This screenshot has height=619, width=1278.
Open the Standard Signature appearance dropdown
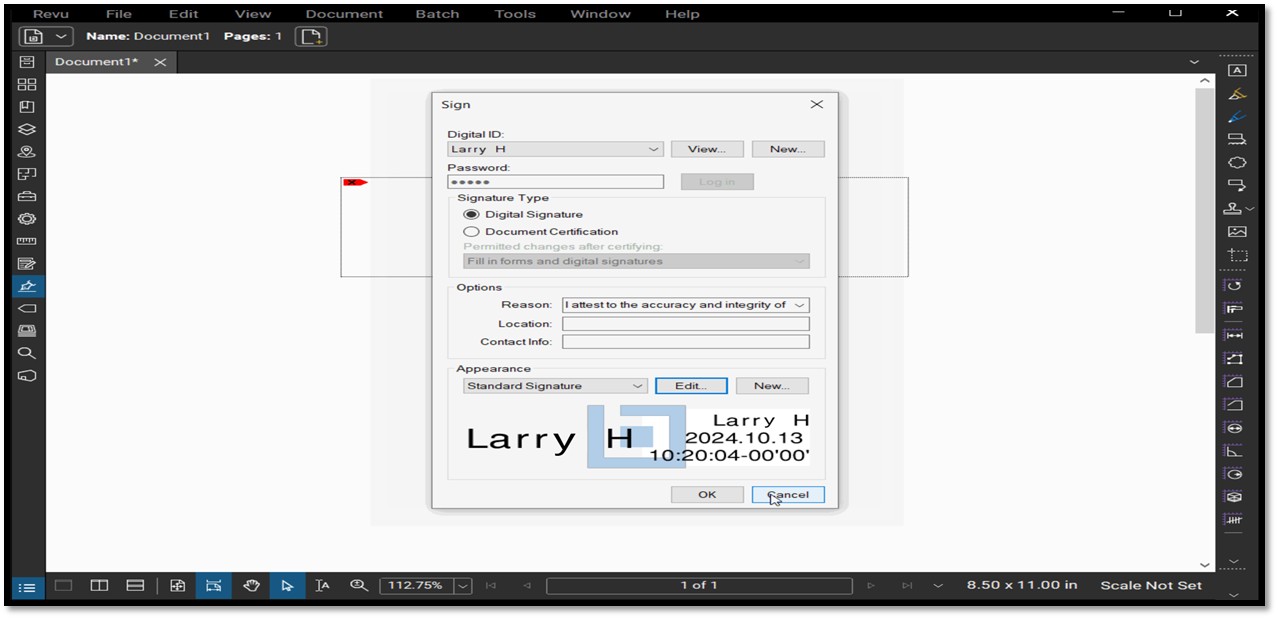pyautogui.click(x=555, y=386)
